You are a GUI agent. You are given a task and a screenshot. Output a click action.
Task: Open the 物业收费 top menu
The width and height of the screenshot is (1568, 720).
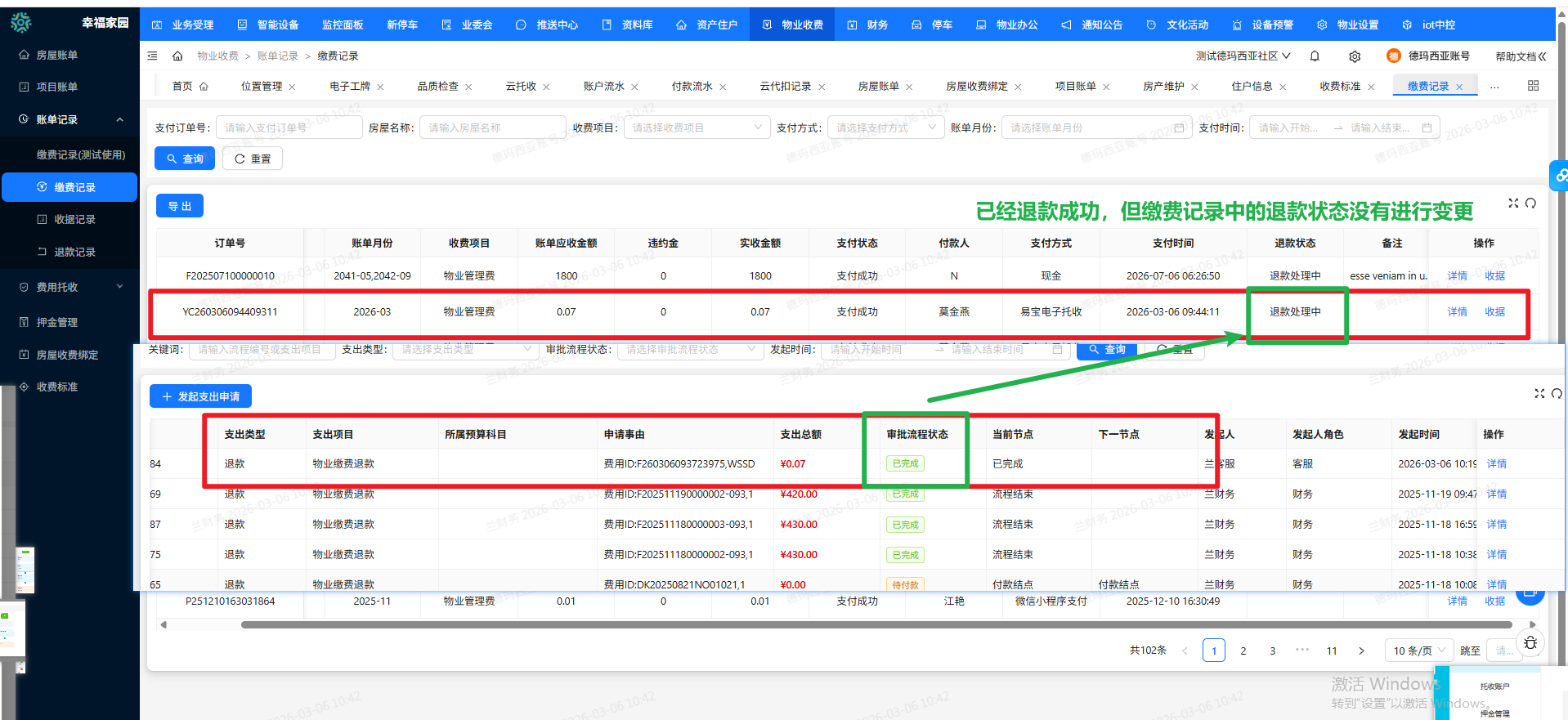[792, 25]
